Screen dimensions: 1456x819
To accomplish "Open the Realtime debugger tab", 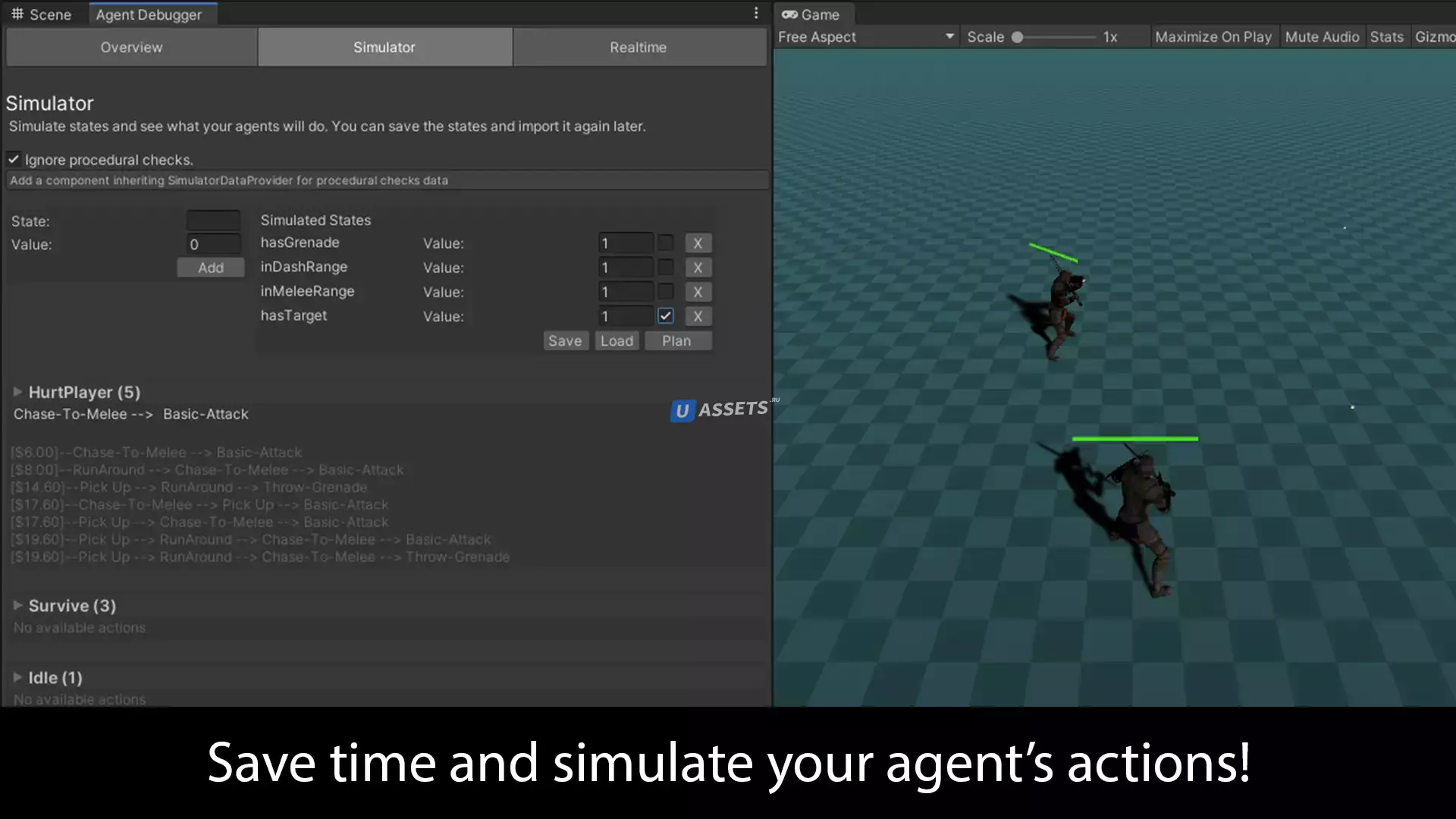I will click(x=639, y=47).
